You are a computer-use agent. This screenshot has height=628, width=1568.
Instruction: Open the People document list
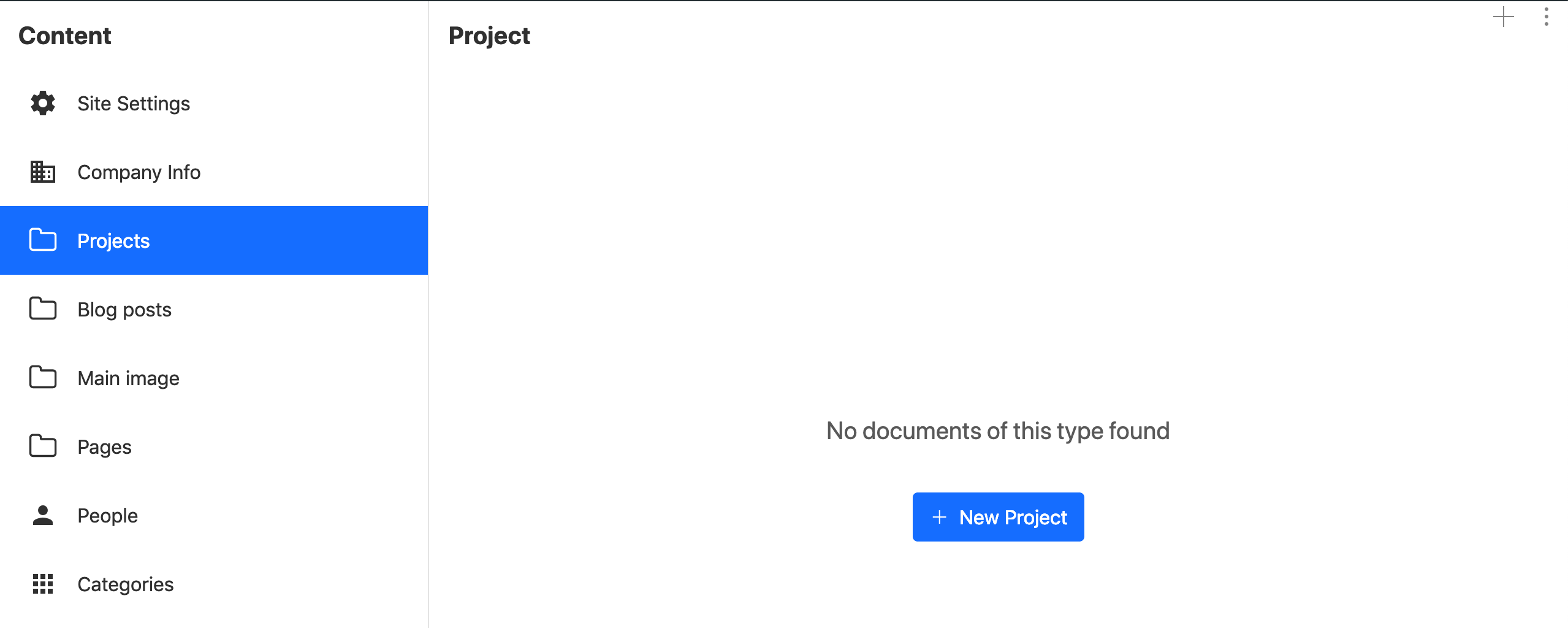tap(107, 515)
